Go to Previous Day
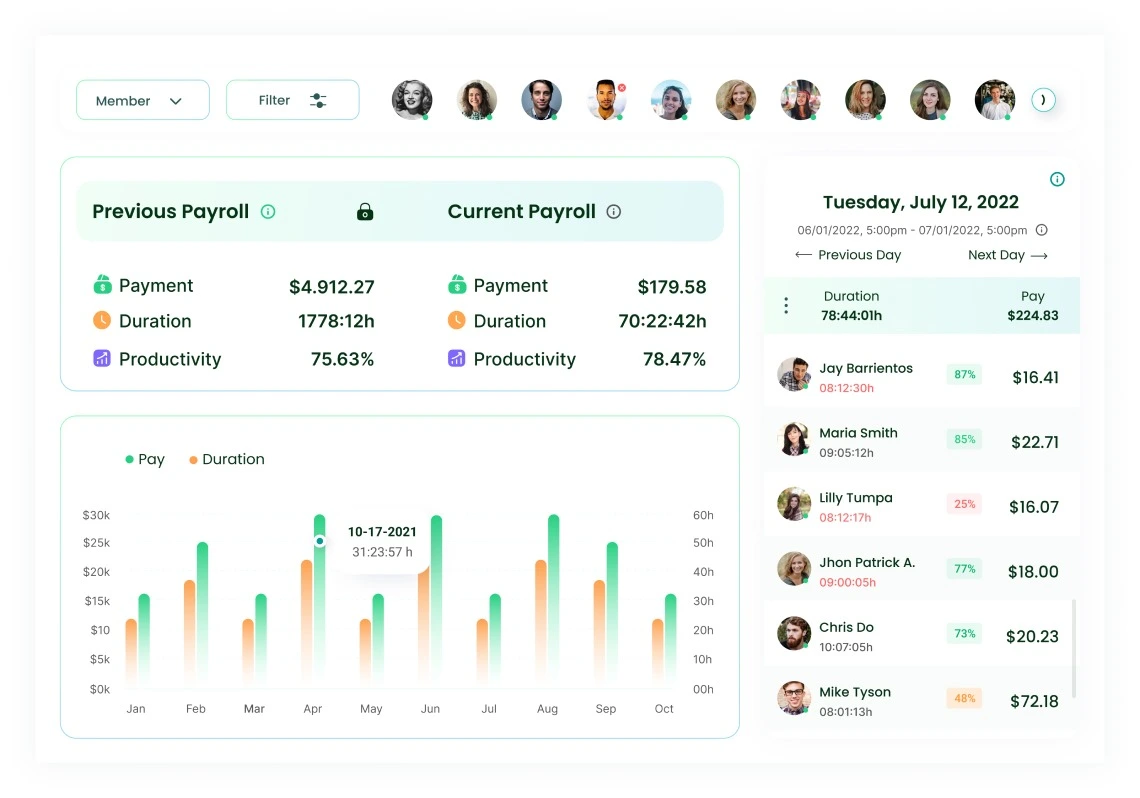Image resolution: width=1140 pixels, height=798 pixels. 848,255
